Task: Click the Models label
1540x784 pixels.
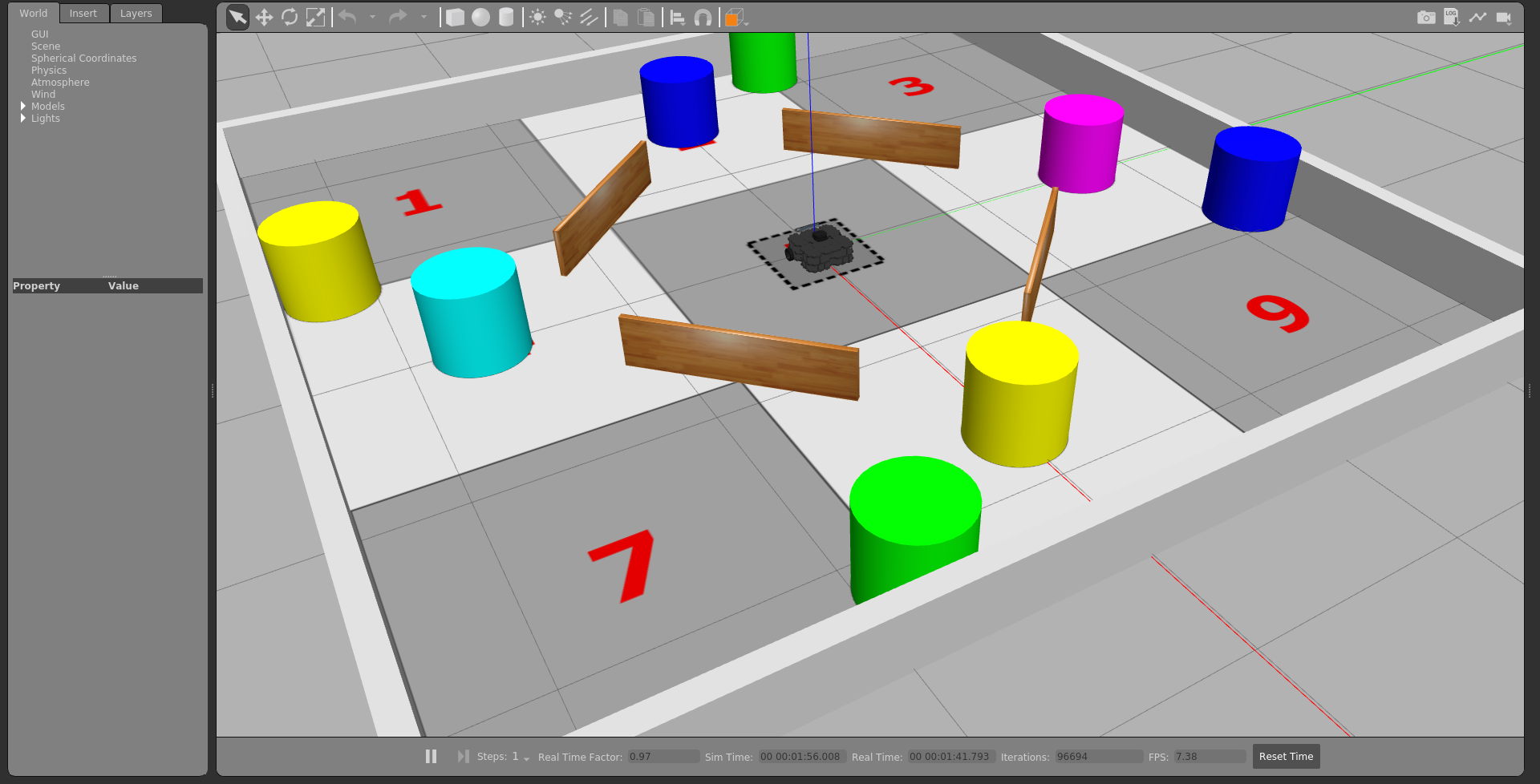Action: 48,107
